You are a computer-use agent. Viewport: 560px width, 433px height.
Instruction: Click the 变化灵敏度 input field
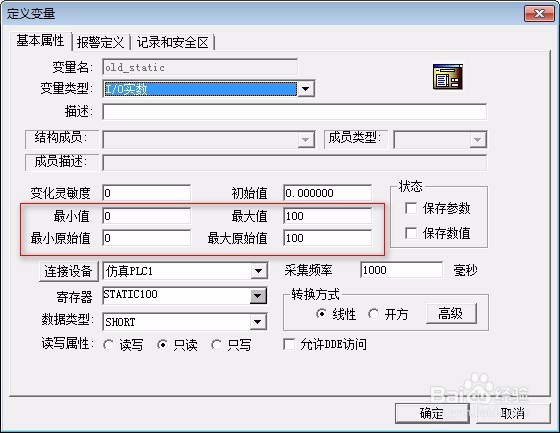click(x=146, y=193)
